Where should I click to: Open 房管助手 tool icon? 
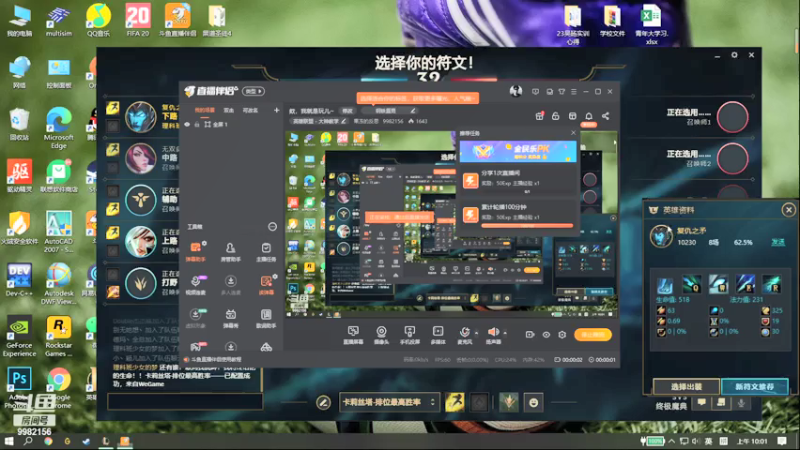231,252
